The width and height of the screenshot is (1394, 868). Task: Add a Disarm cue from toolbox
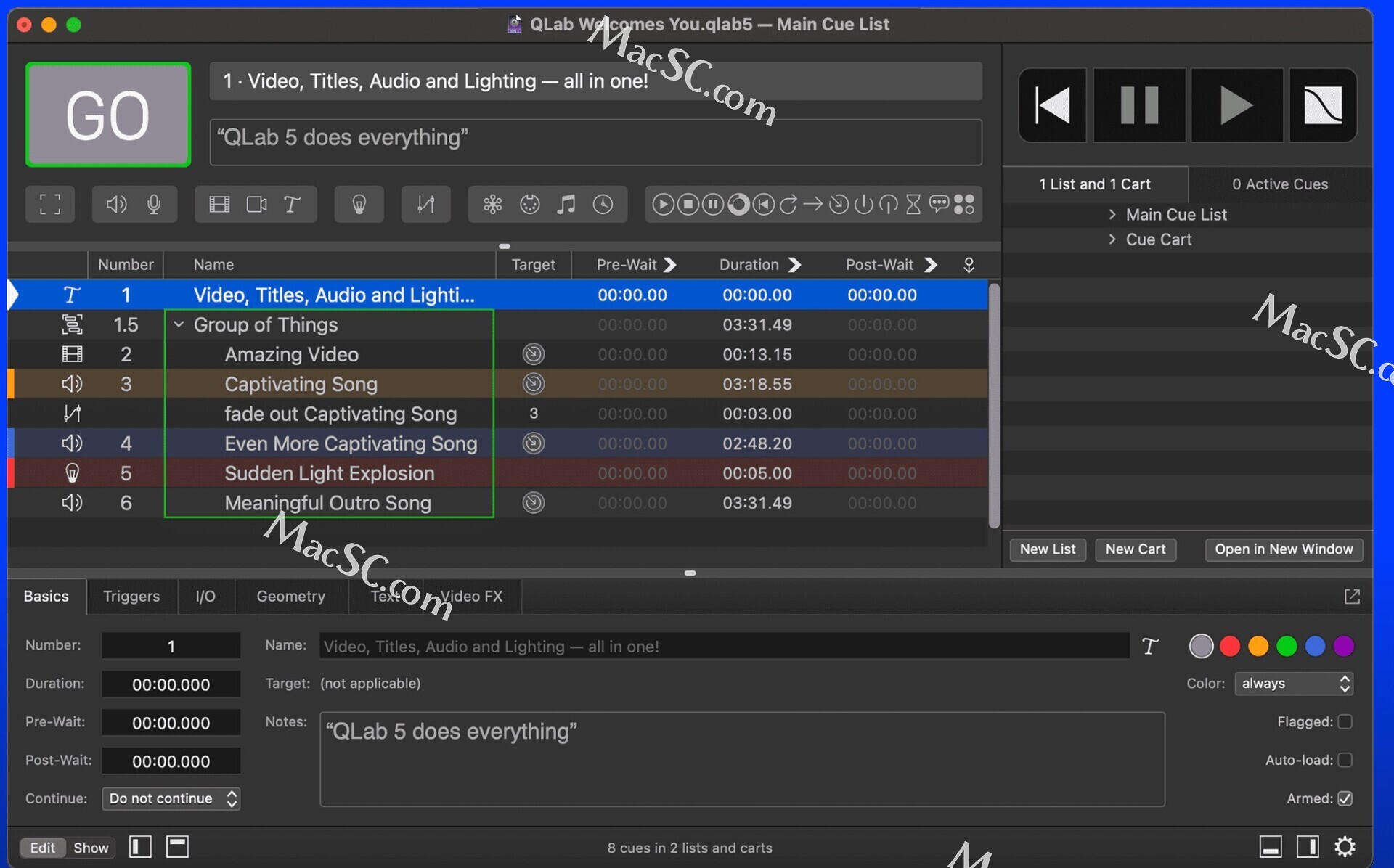tap(889, 205)
